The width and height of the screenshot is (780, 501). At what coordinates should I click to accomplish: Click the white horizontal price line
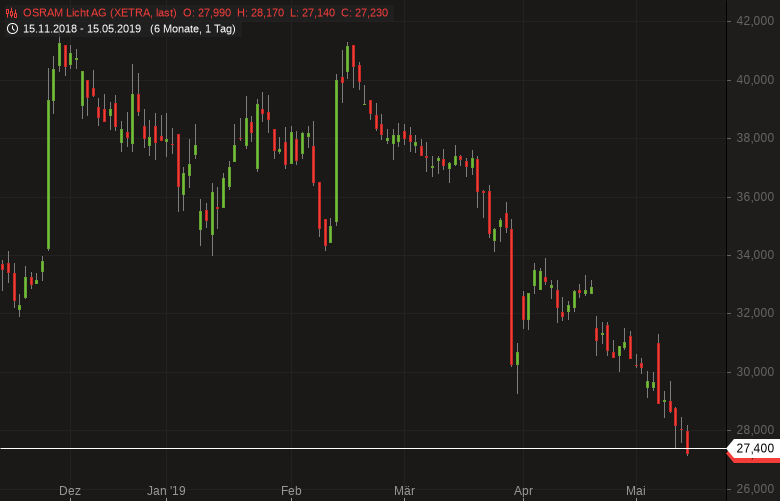pyautogui.click(x=363, y=448)
